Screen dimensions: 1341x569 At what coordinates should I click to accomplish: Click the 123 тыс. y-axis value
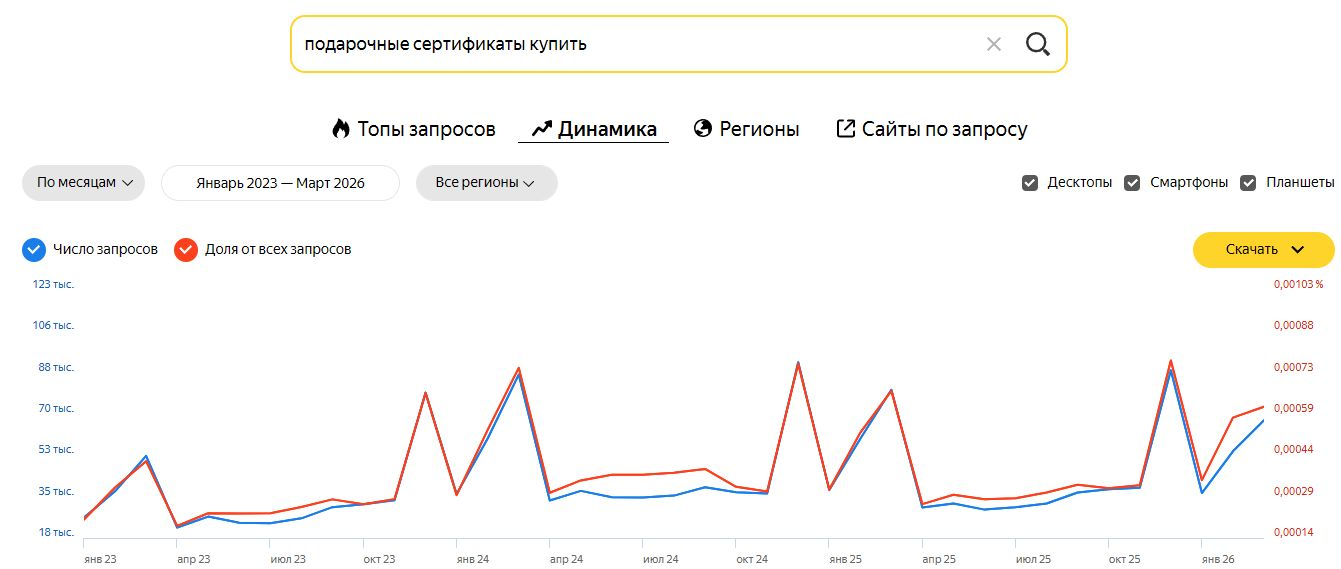[54, 284]
